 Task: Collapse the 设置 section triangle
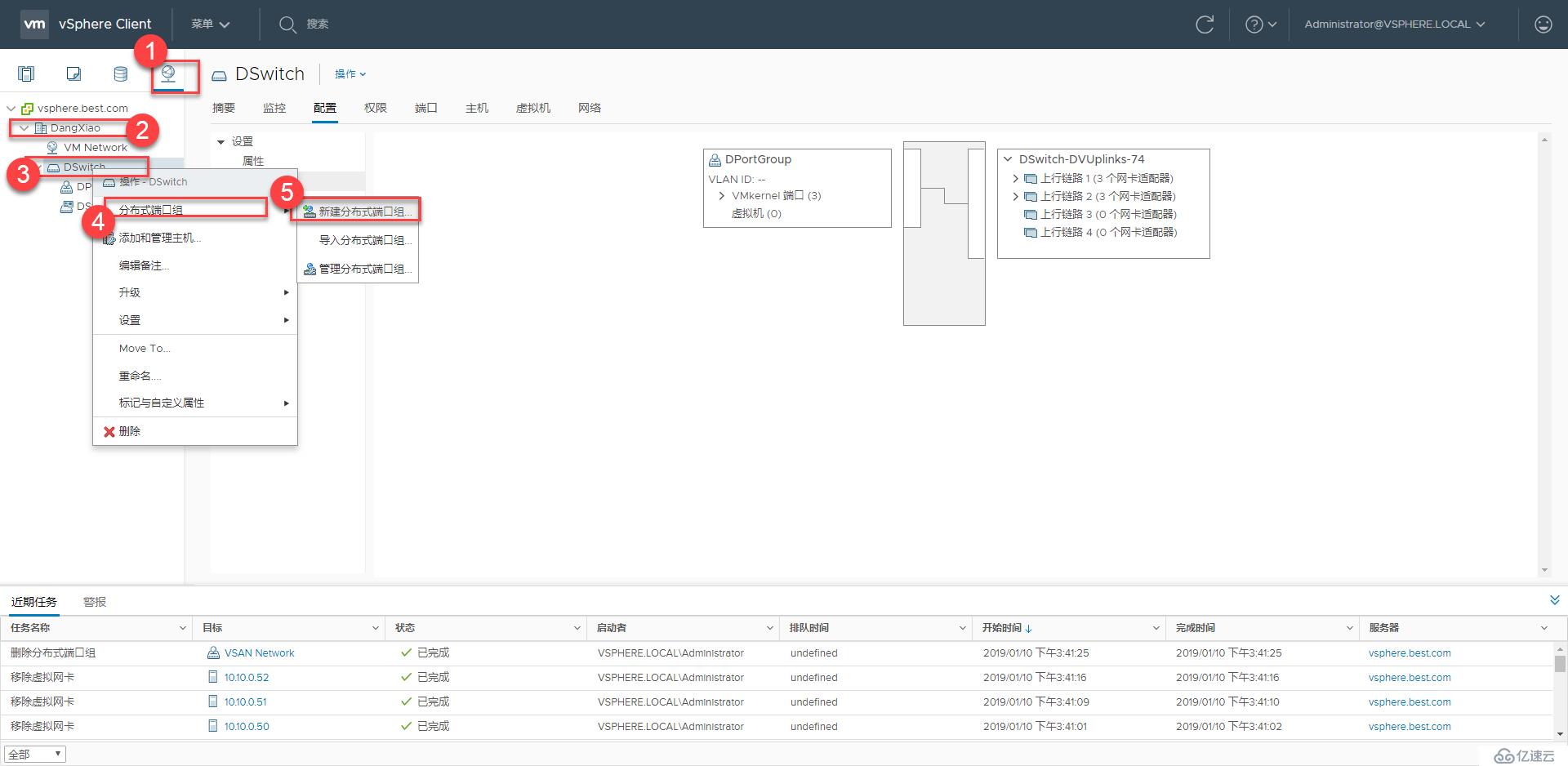[220, 142]
